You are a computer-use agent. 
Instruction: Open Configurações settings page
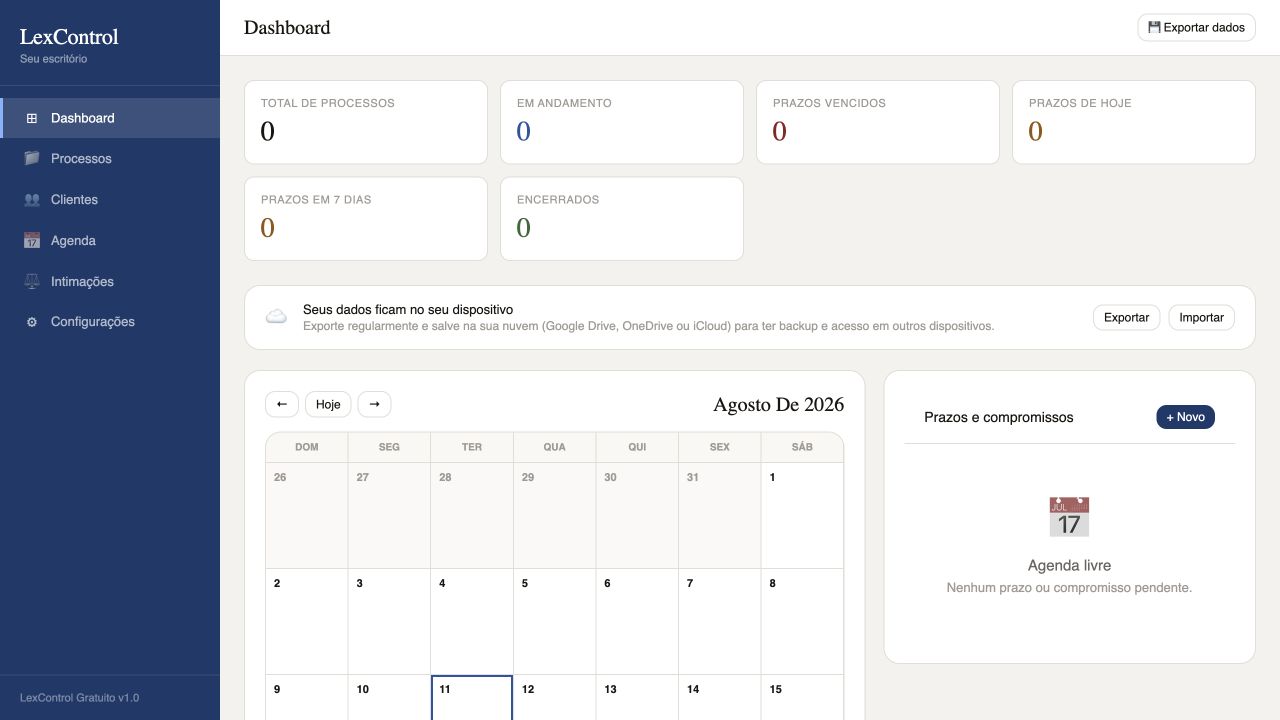click(110, 322)
